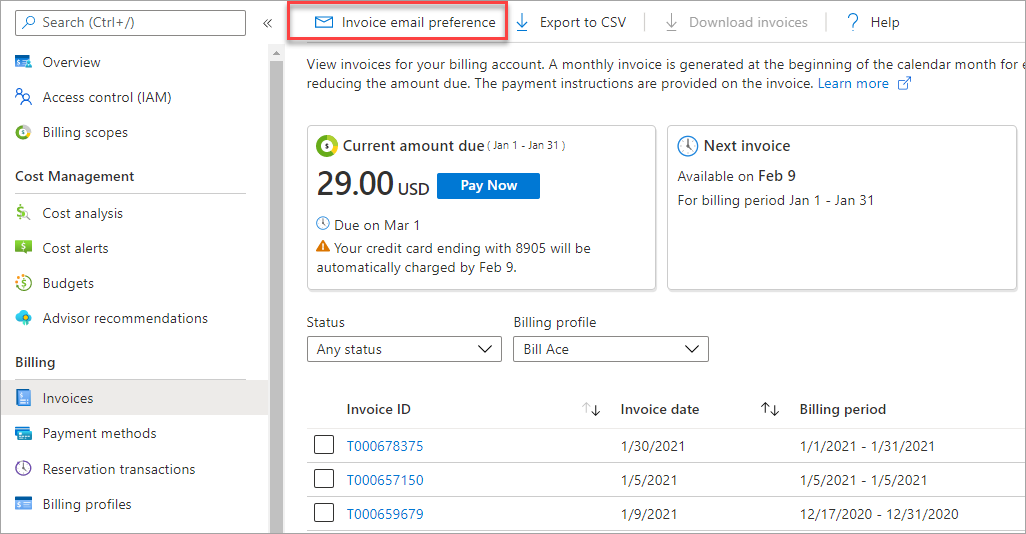Click the Advisor recommendations cloud icon
This screenshot has height=534, width=1026.
click(24, 318)
